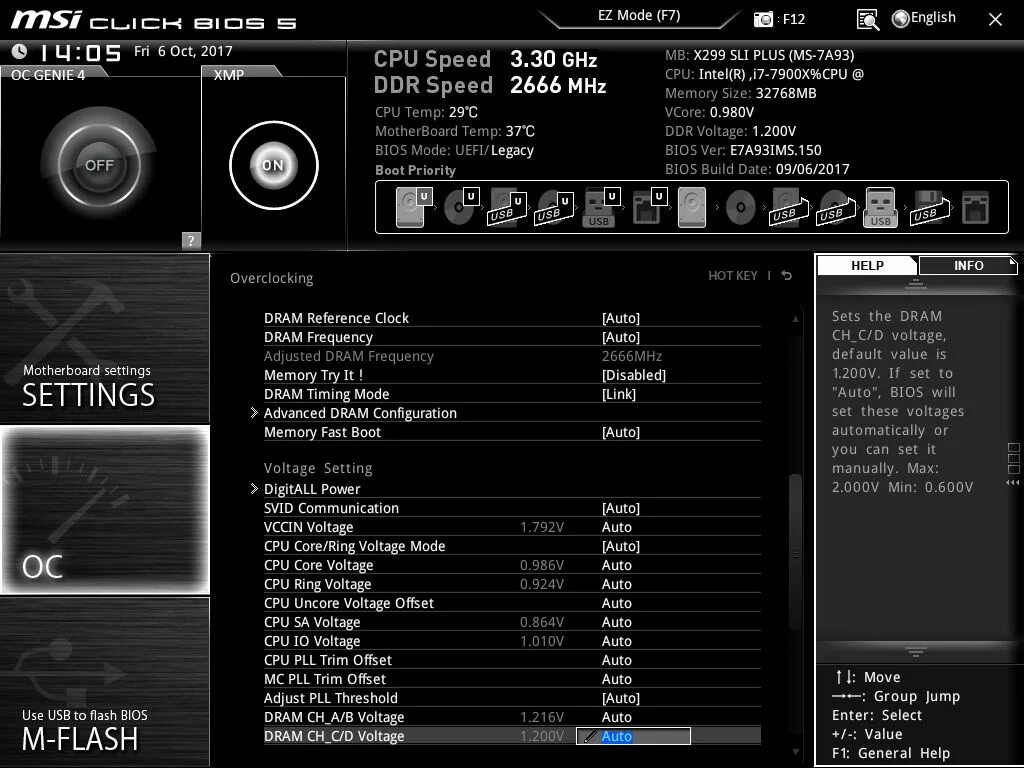Switch to the INFO tab
The width and height of the screenshot is (1024, 768).
[x=968, y=265]
